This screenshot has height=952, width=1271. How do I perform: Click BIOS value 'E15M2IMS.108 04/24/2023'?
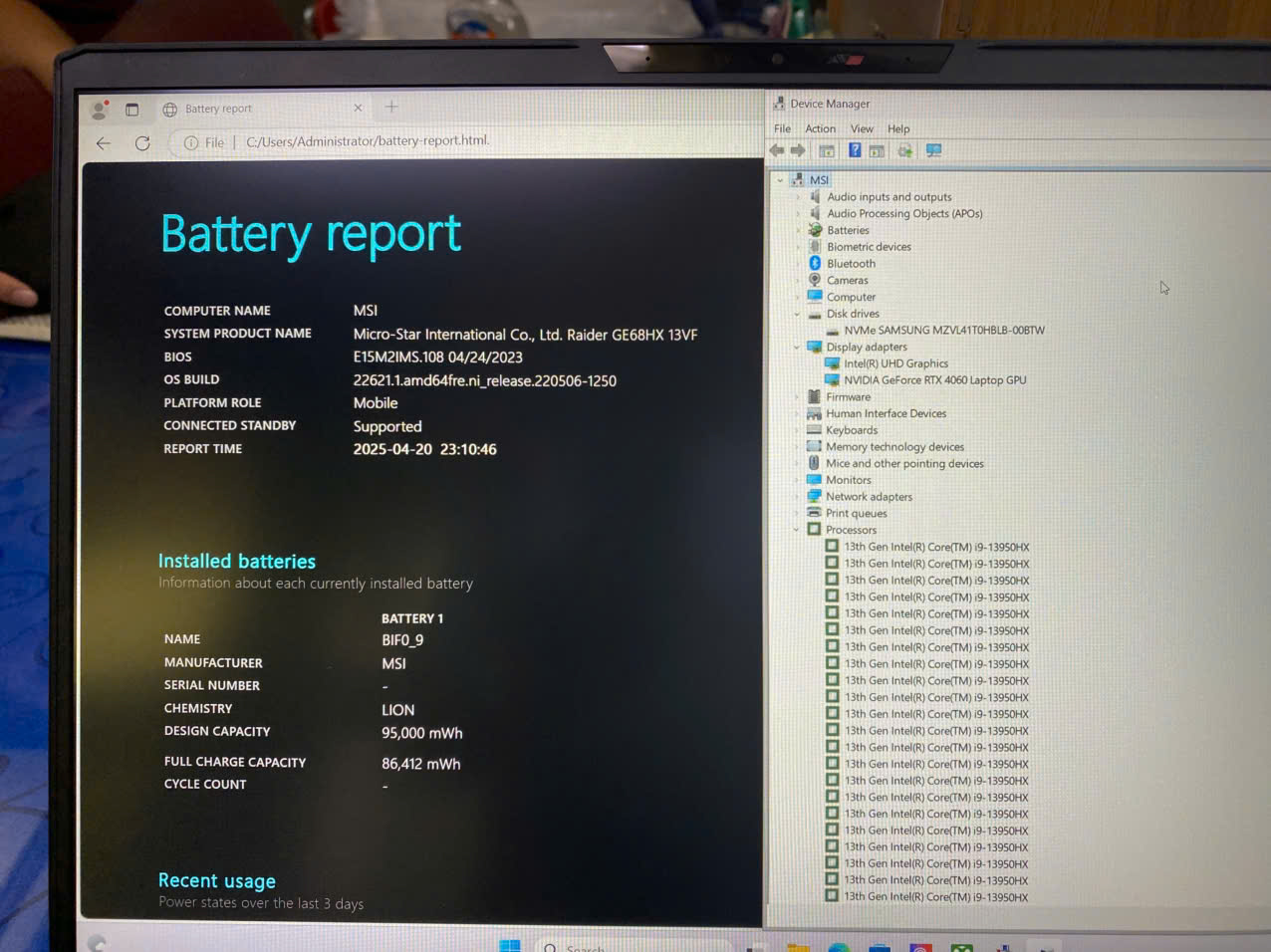(x=437, y=357)
